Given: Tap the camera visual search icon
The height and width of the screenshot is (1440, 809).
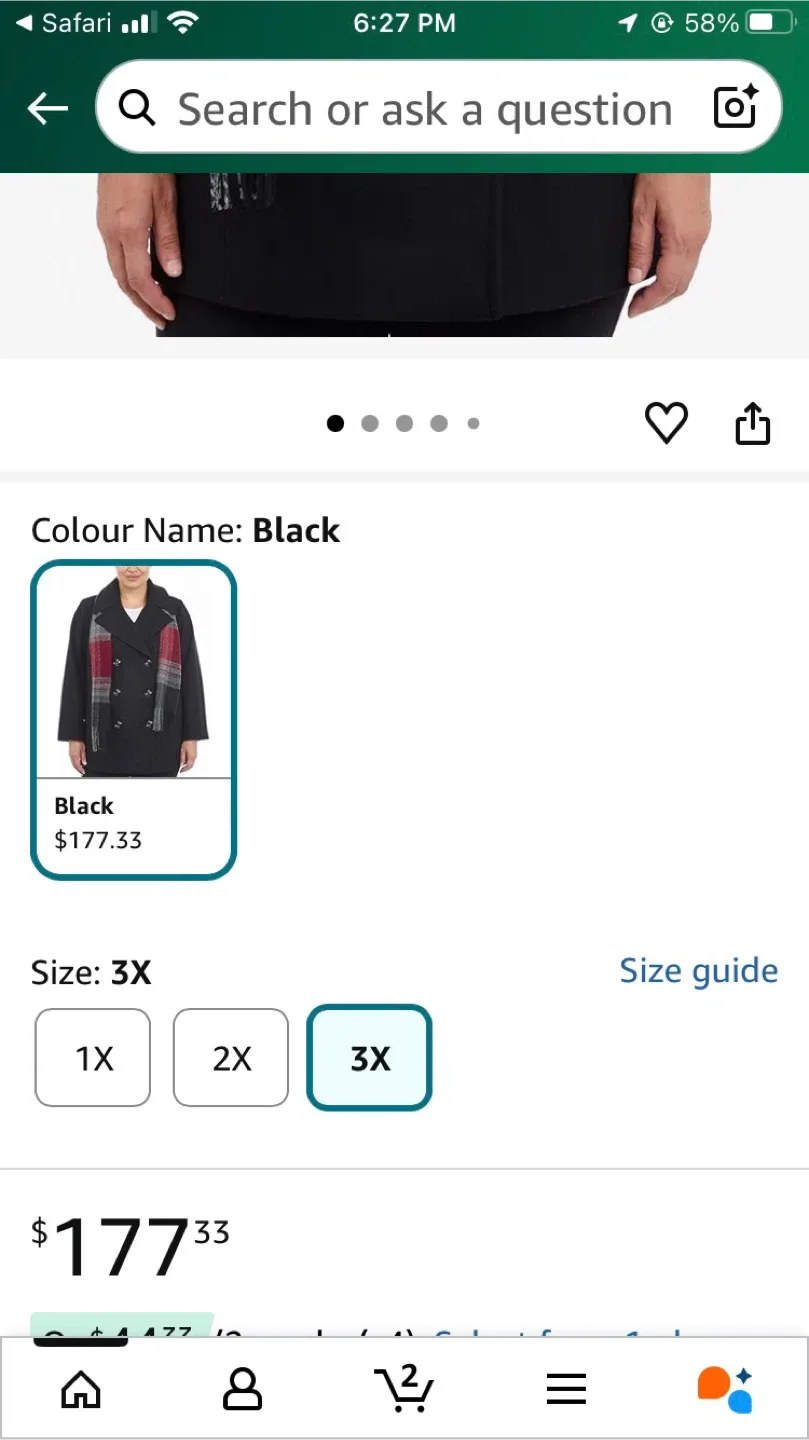Looking at the screenshot, I should pyautogui.click(x=735, y=107).
